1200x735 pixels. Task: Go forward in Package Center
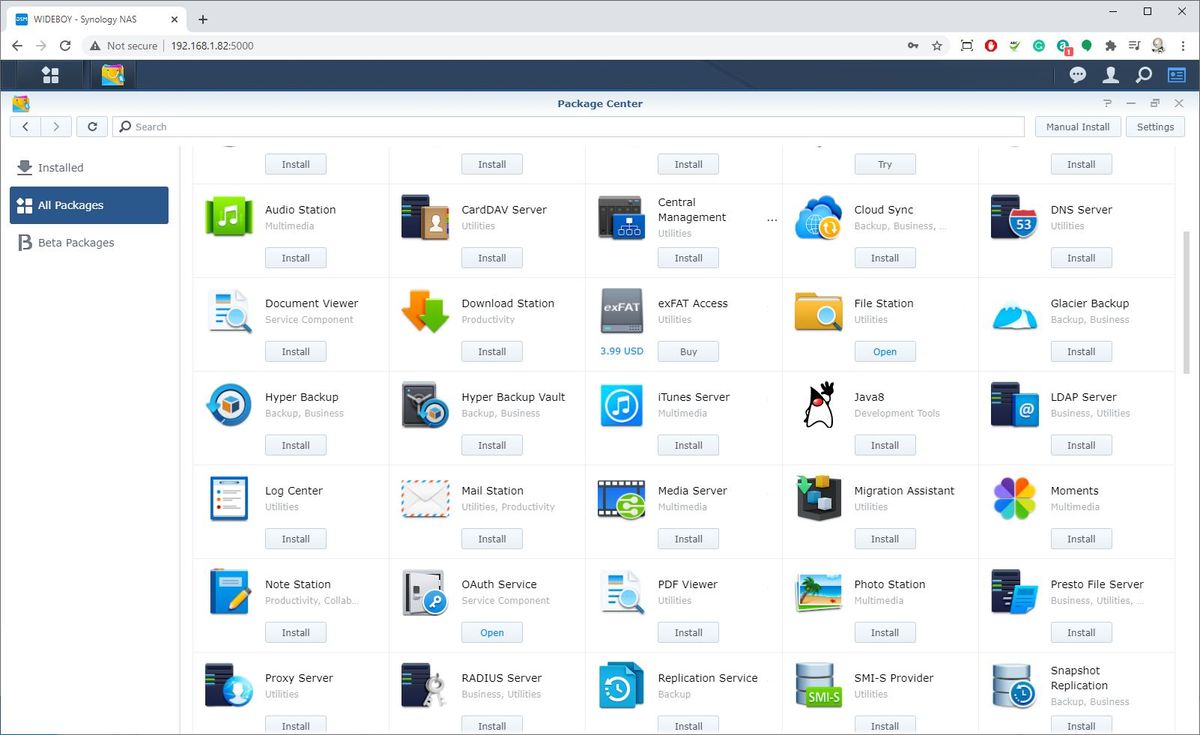tap(56, 127)
